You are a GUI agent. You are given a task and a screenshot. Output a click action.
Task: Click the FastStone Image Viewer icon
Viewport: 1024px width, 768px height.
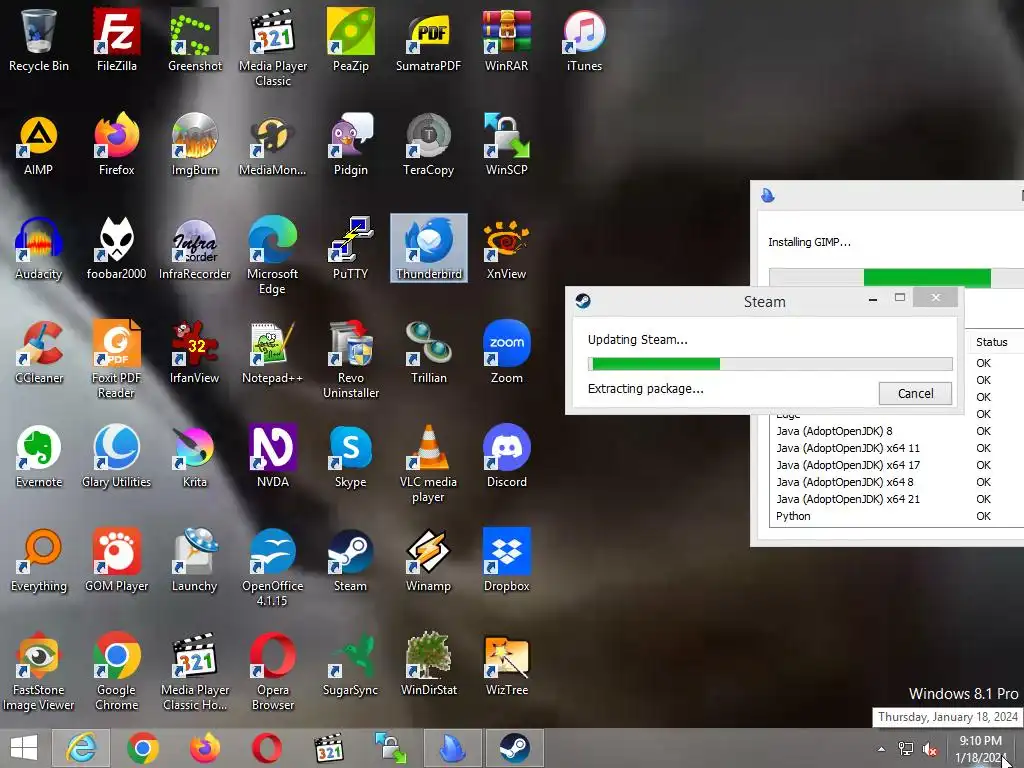tap(39, 671)
